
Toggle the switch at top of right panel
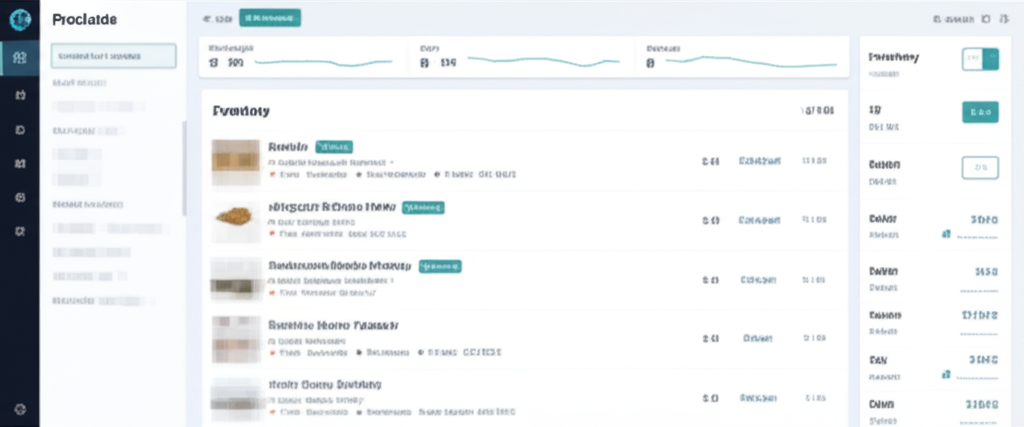click(x=980, y=59)
